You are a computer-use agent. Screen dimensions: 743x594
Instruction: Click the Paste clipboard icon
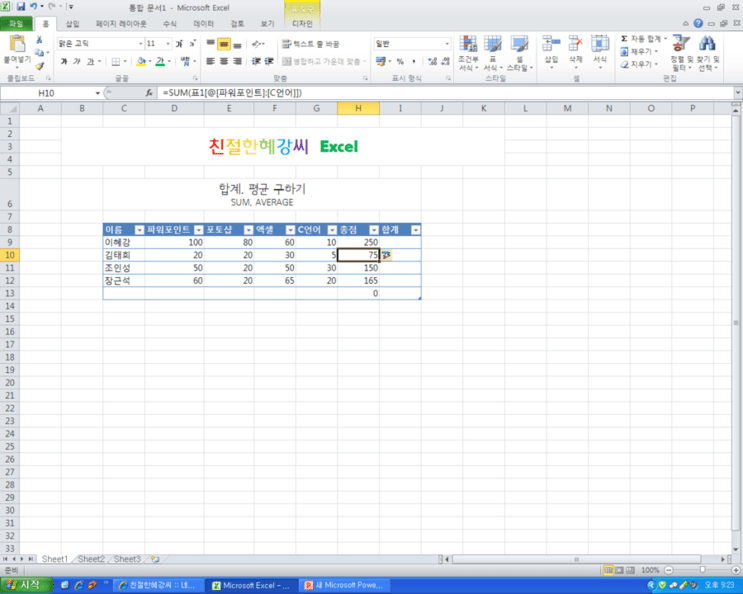click(x=17, y=44)
